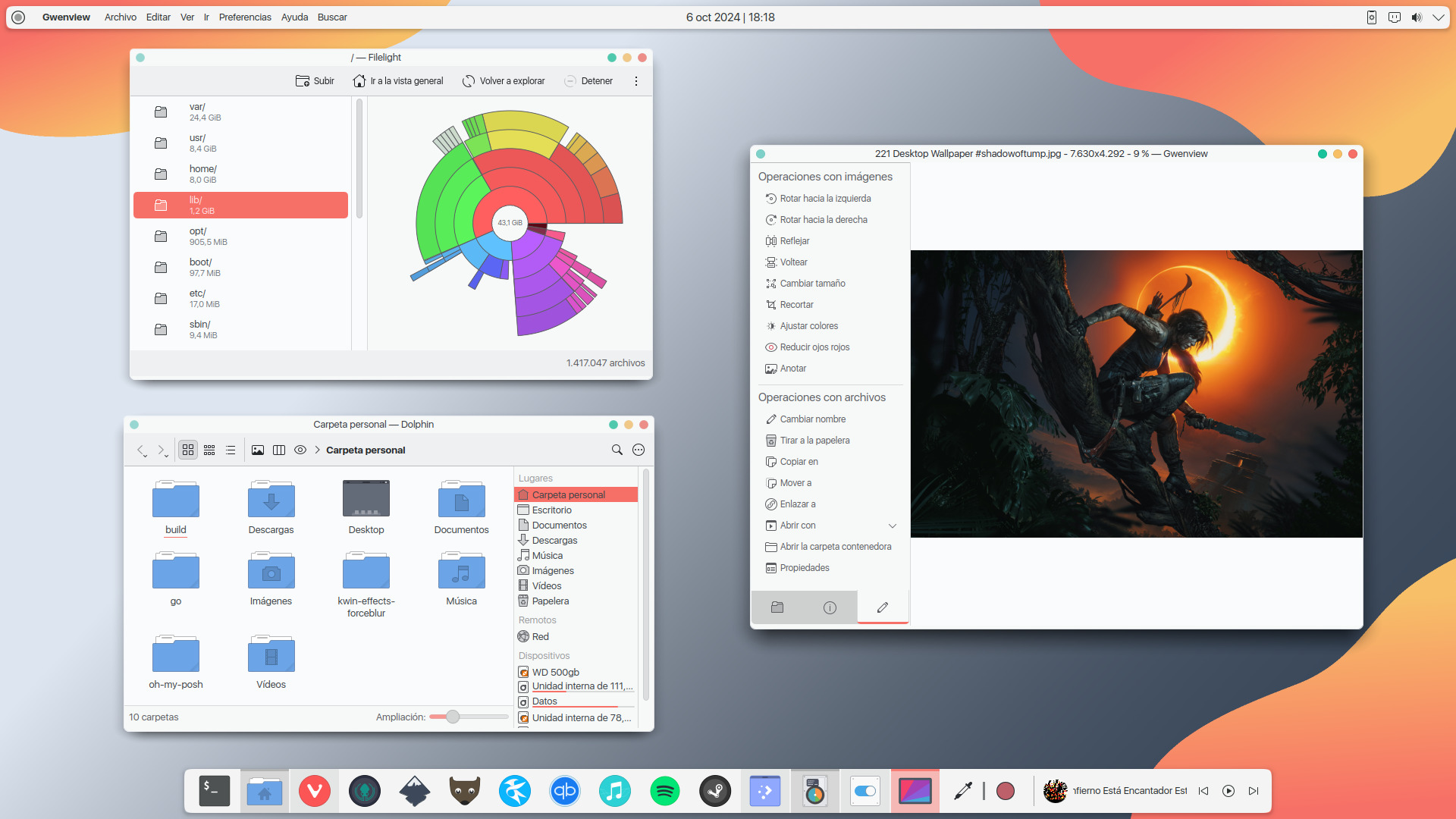This screenshot has height=819, width=1456.
Task: Select the operations pencil tab in Gwenview sidebar
Action: coord(883,607)
